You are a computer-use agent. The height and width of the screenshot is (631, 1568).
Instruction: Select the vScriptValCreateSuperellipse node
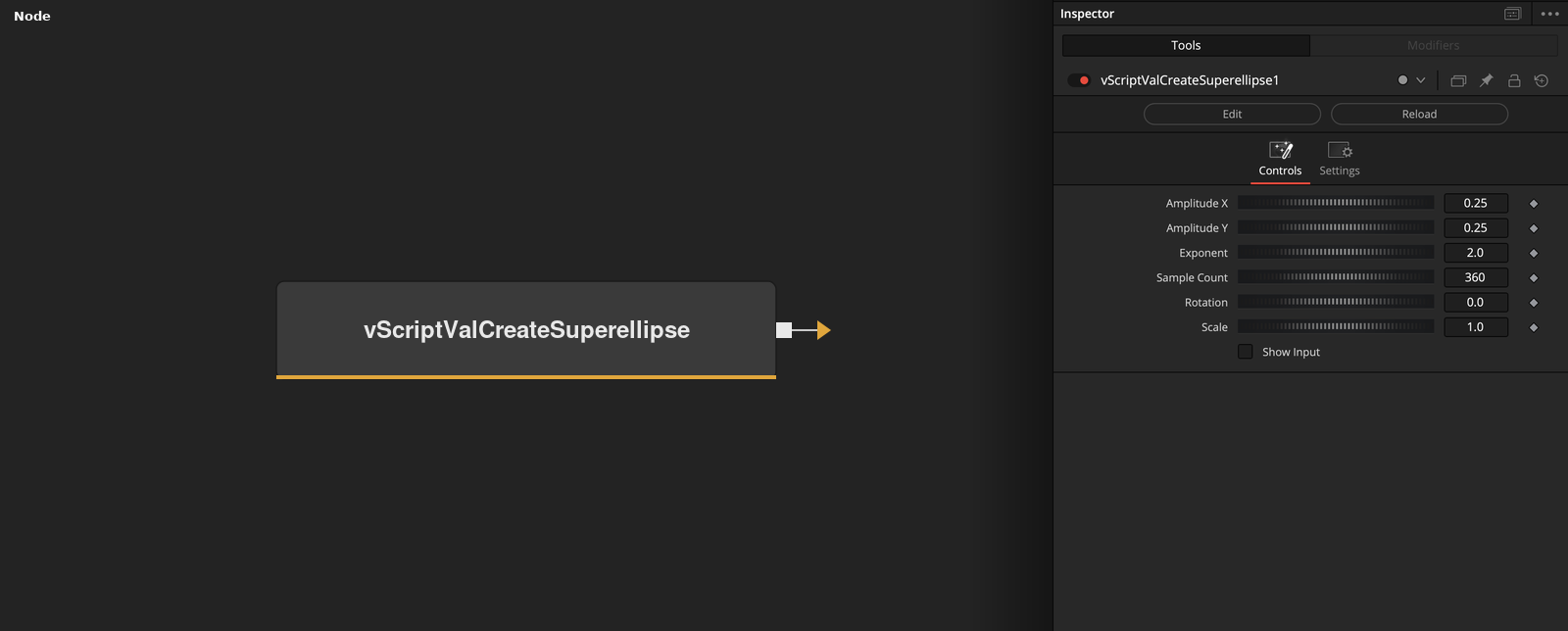coord(526,330)
